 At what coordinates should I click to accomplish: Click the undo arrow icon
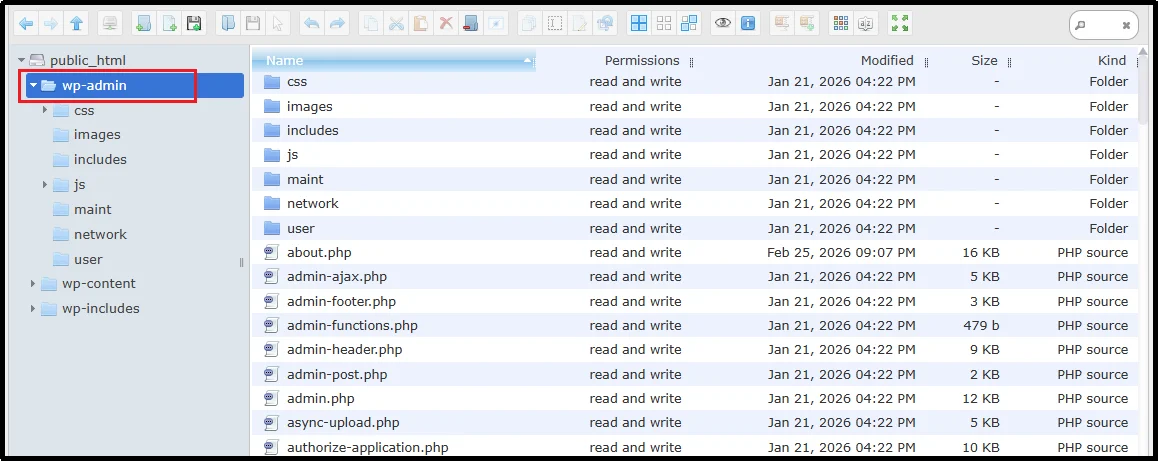click(x=312, y=24)
